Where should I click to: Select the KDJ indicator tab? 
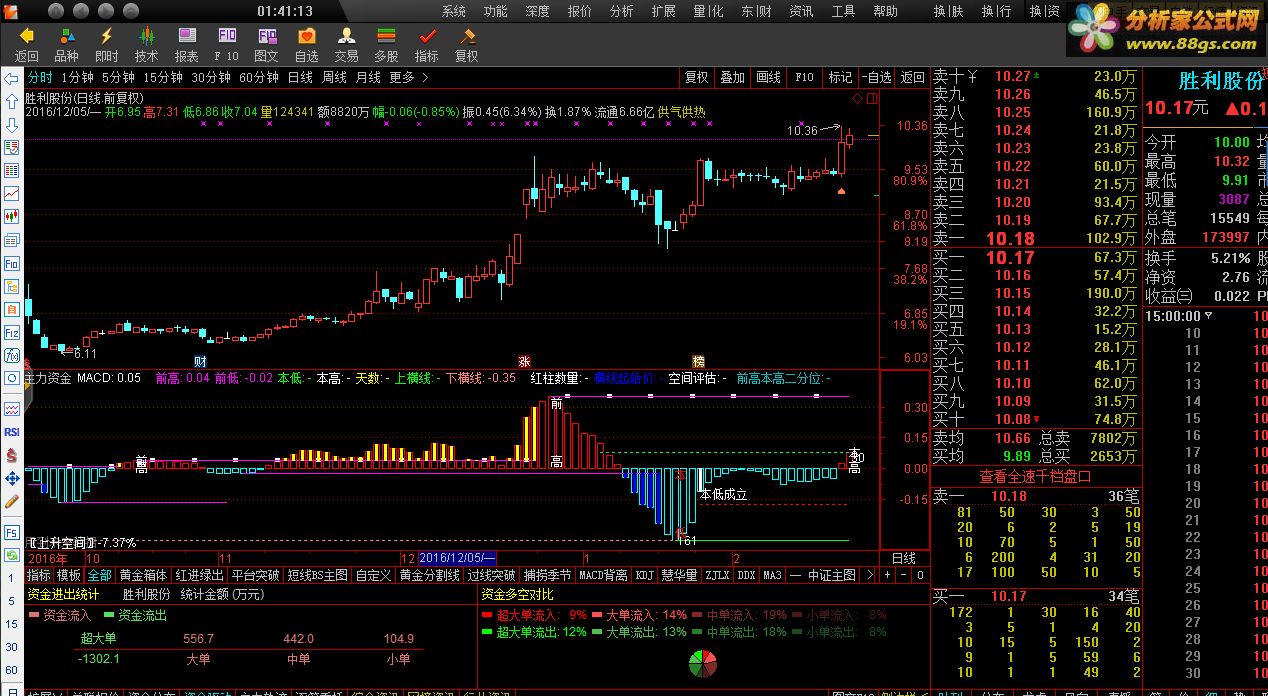[x=644, y=575]
